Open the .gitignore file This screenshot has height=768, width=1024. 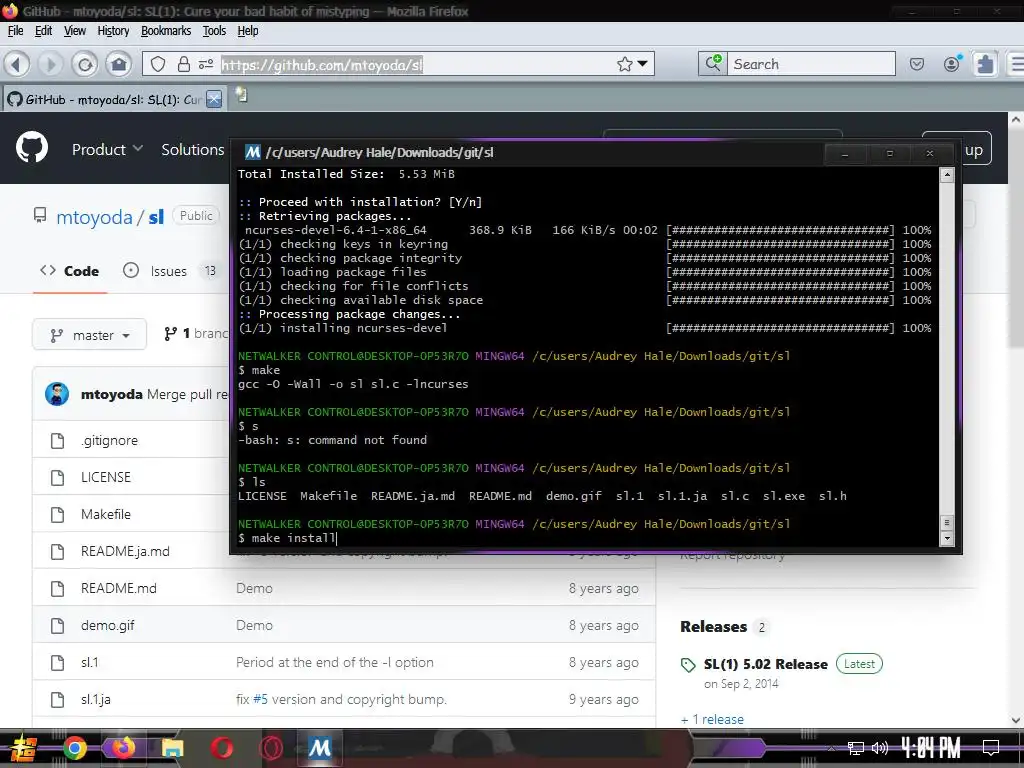[x=109, y=441]
